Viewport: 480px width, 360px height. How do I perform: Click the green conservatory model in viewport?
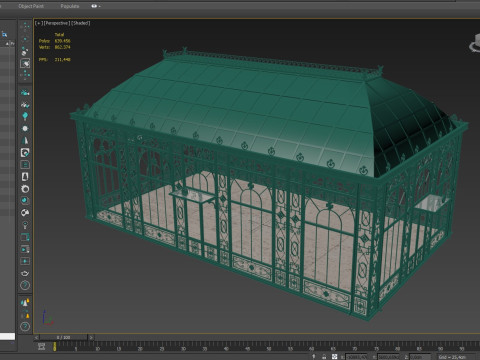click(269, 185)
